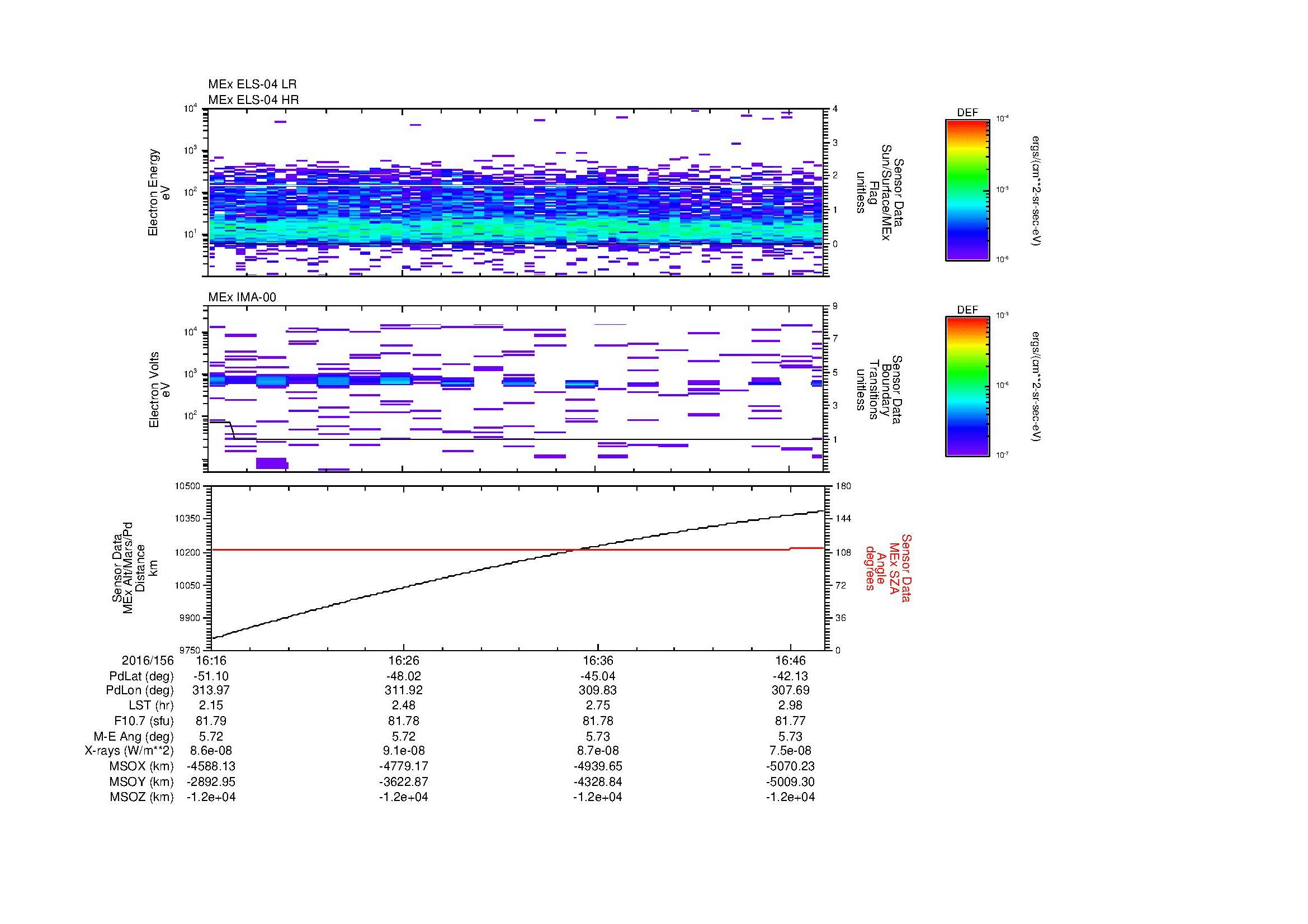Click the time tick label '16:46'
1308x924 pixels.
pyautogui.click(x=790, y=660)
